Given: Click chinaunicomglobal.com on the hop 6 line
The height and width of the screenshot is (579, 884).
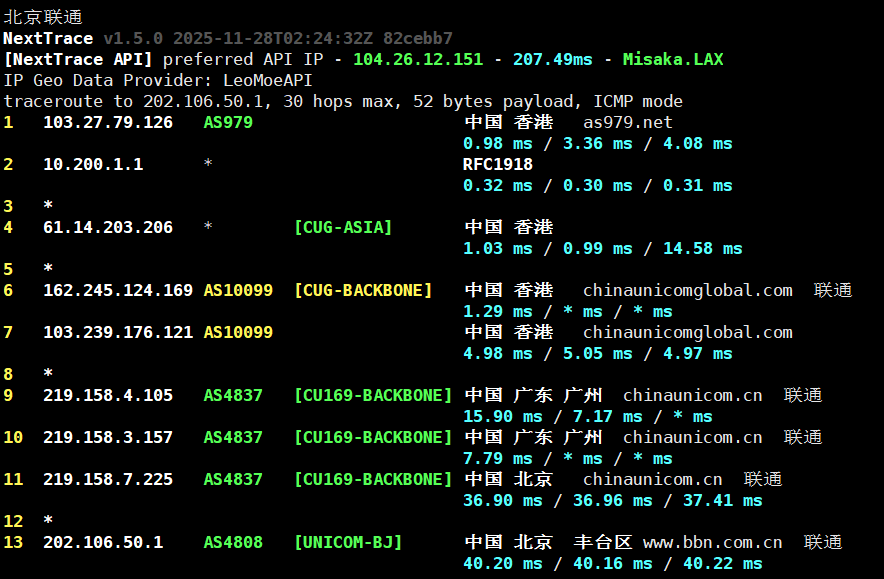Looking at the screenshot, I should [x=687, y=290].
